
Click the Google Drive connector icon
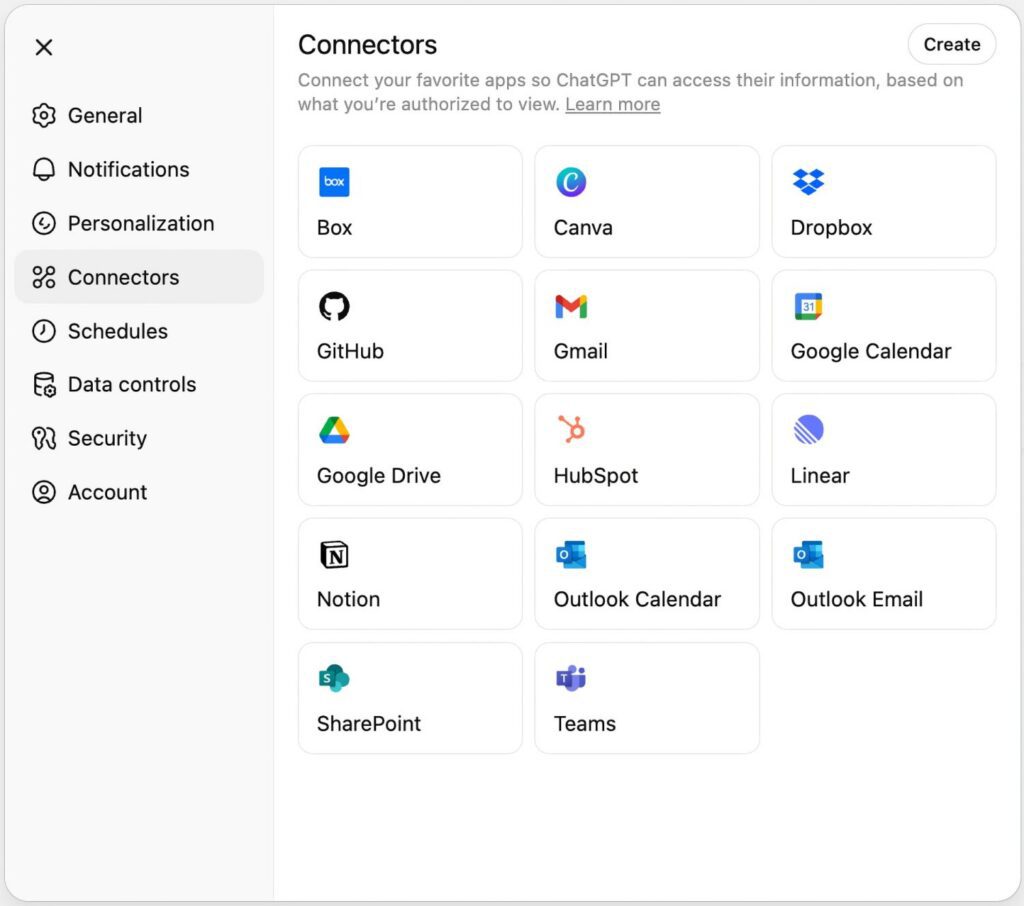click(x=334, y=430)
